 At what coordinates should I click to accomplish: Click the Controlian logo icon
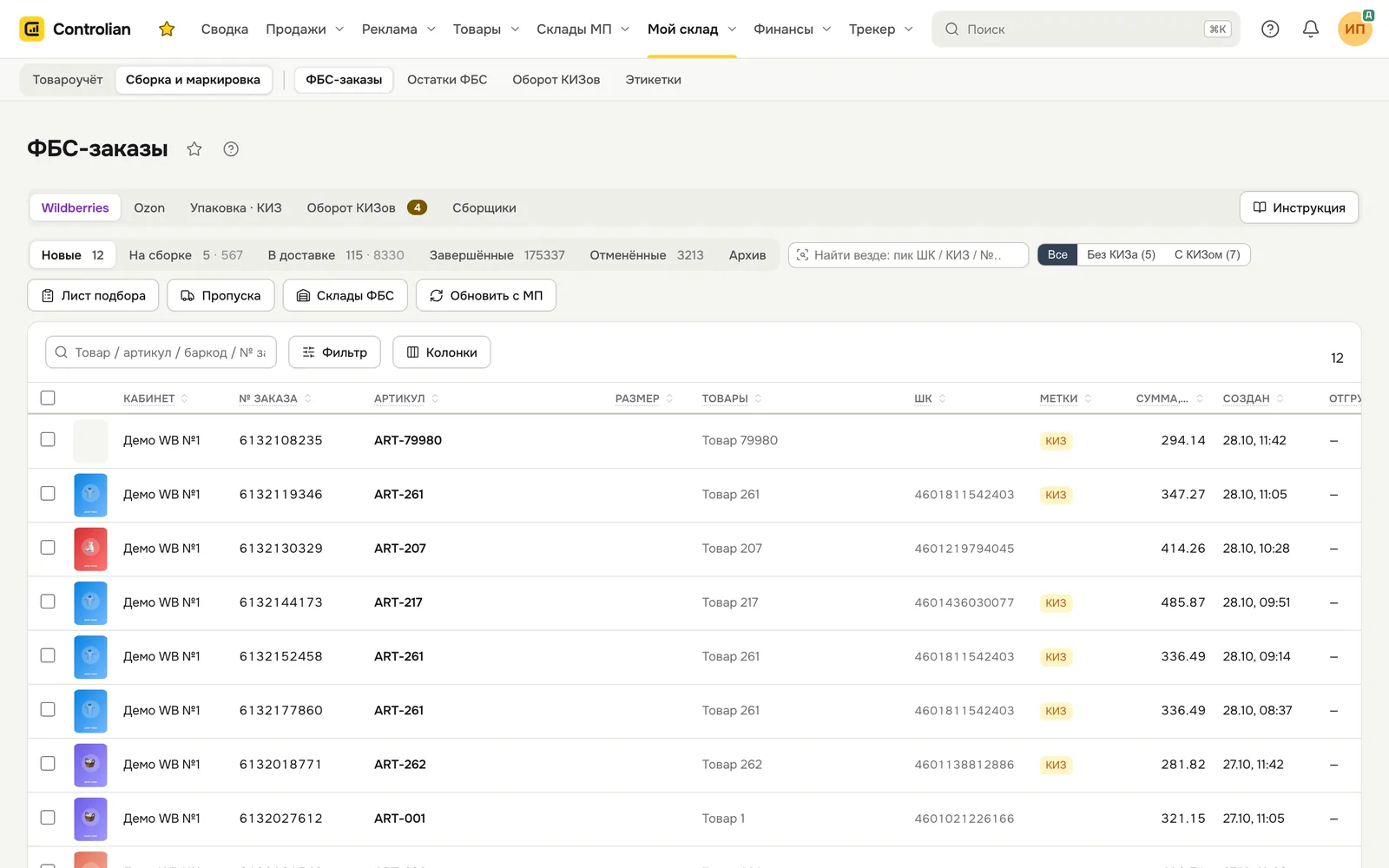32,29
